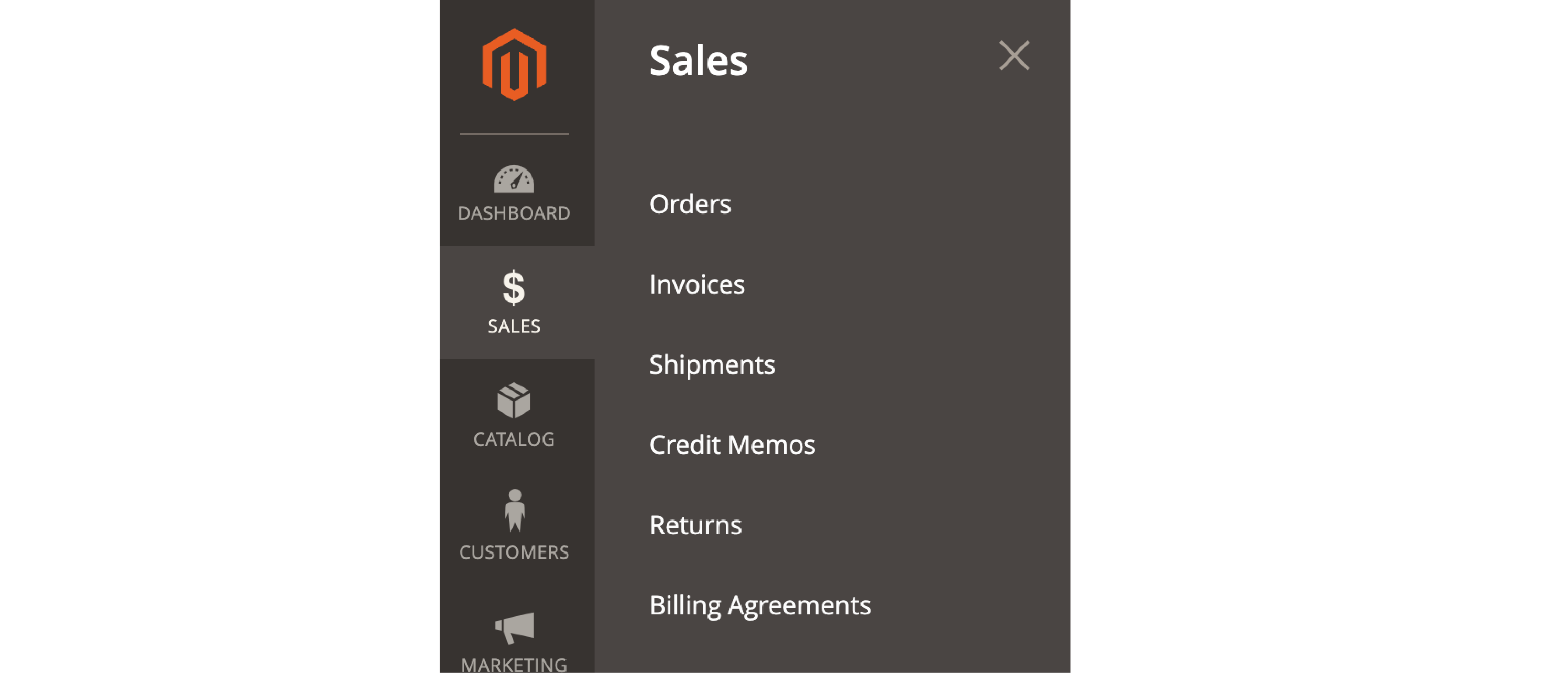This screenshot has height=673, width=1568.
Task: Click the Customers person icon
Action: pyautogui.click(x=514, y=510)
